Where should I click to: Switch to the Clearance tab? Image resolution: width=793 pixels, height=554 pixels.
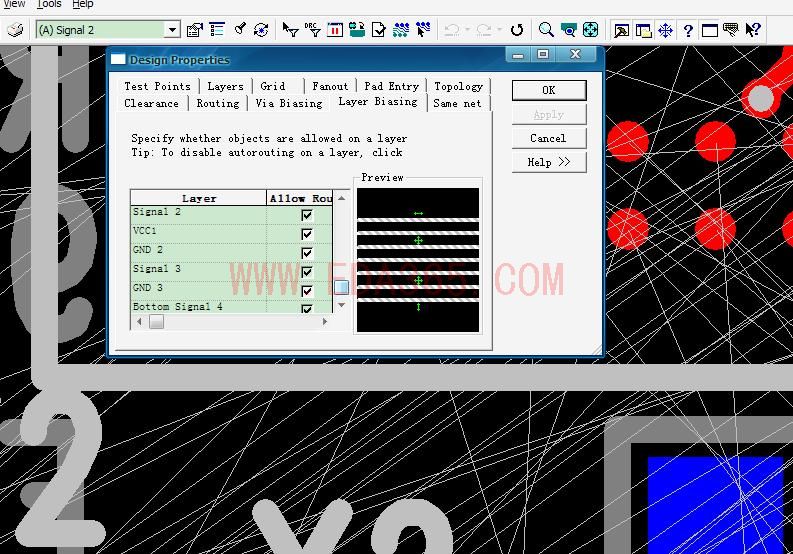pos(151,103)
